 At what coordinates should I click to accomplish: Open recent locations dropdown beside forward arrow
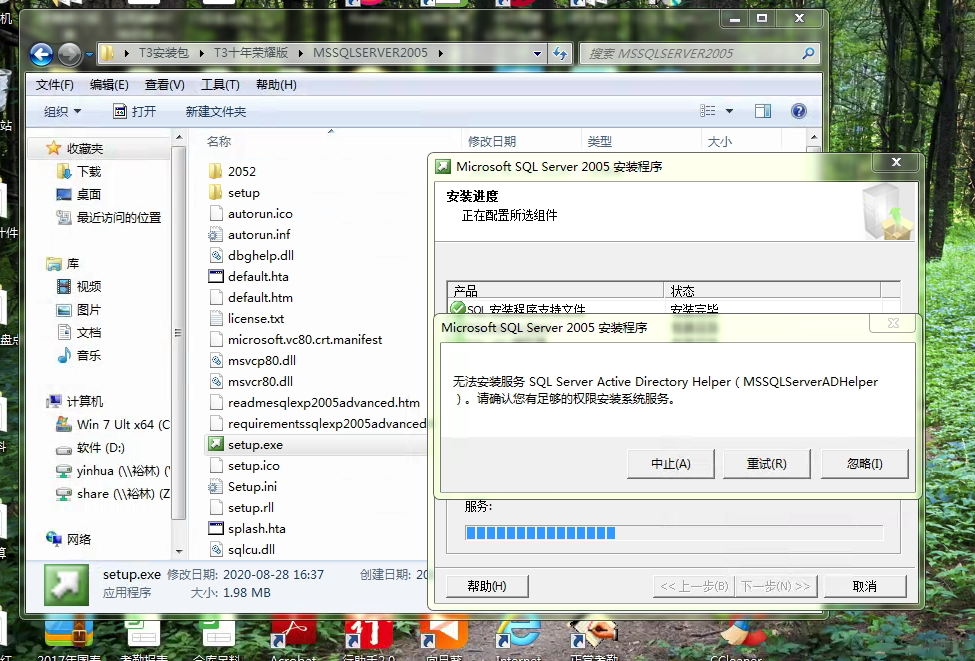[x=89, y=55]
